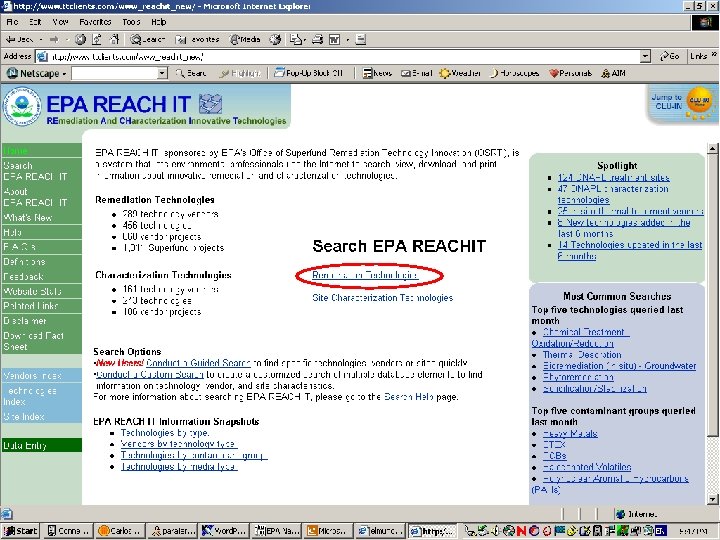Click the Edit with Word toolbar icon

coord(334,39)
